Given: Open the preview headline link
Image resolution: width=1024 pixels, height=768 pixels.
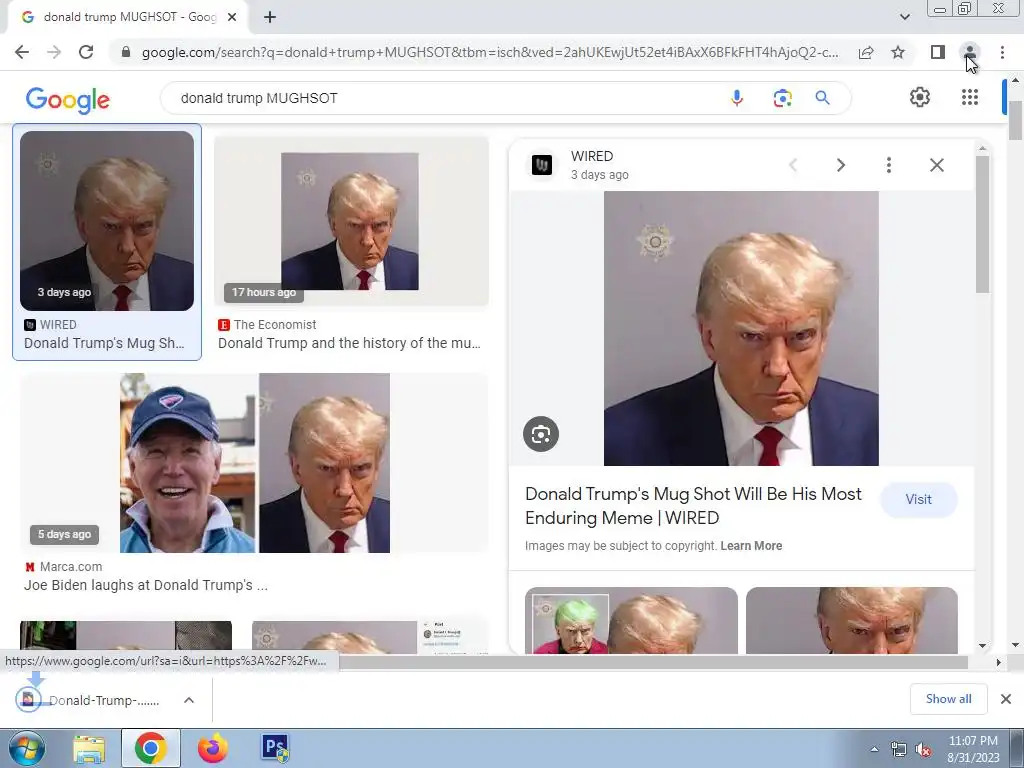Looking at the screenshot, I should (694, 506).
